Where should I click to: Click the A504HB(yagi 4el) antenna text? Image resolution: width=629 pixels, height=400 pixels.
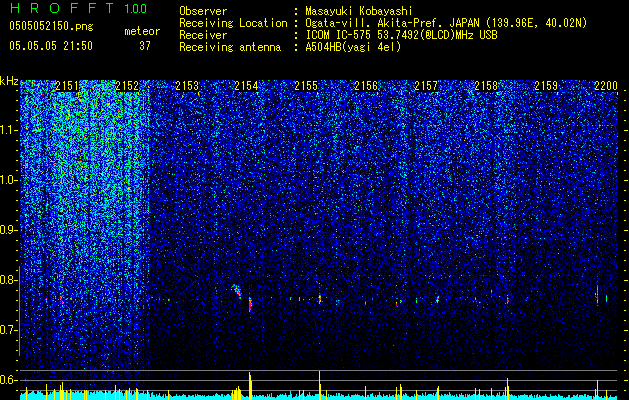(x=353, y=47)
